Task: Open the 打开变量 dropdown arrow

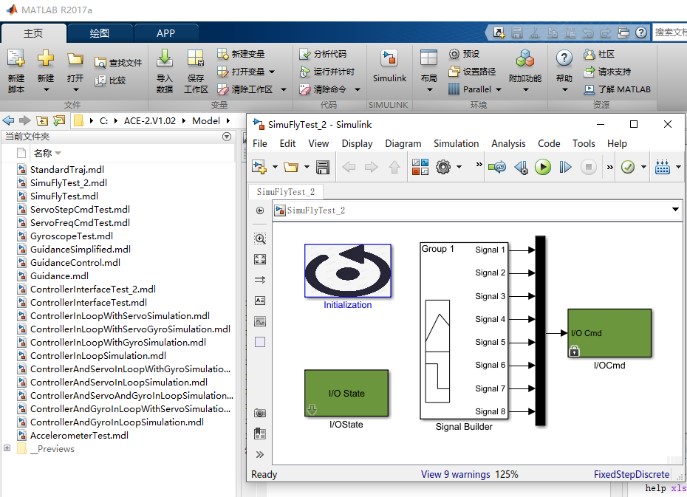Action: click(x=272, y=71)
